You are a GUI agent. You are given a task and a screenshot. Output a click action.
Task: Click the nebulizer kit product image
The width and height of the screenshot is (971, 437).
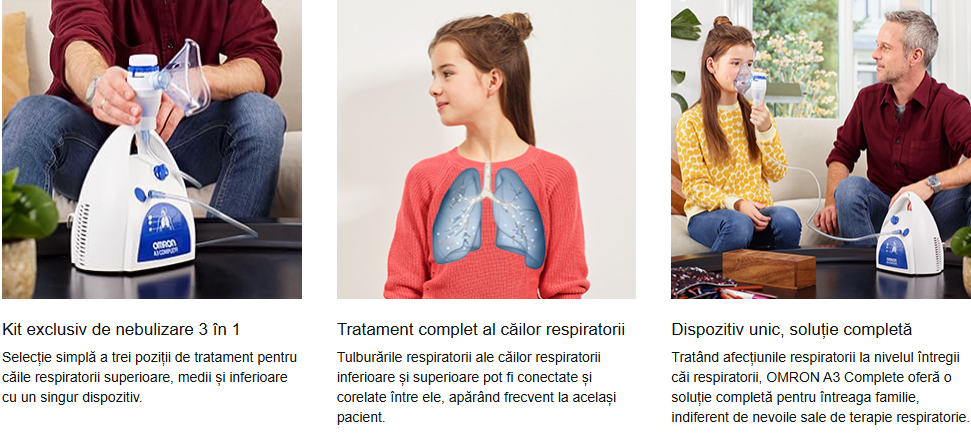point(152,149)
